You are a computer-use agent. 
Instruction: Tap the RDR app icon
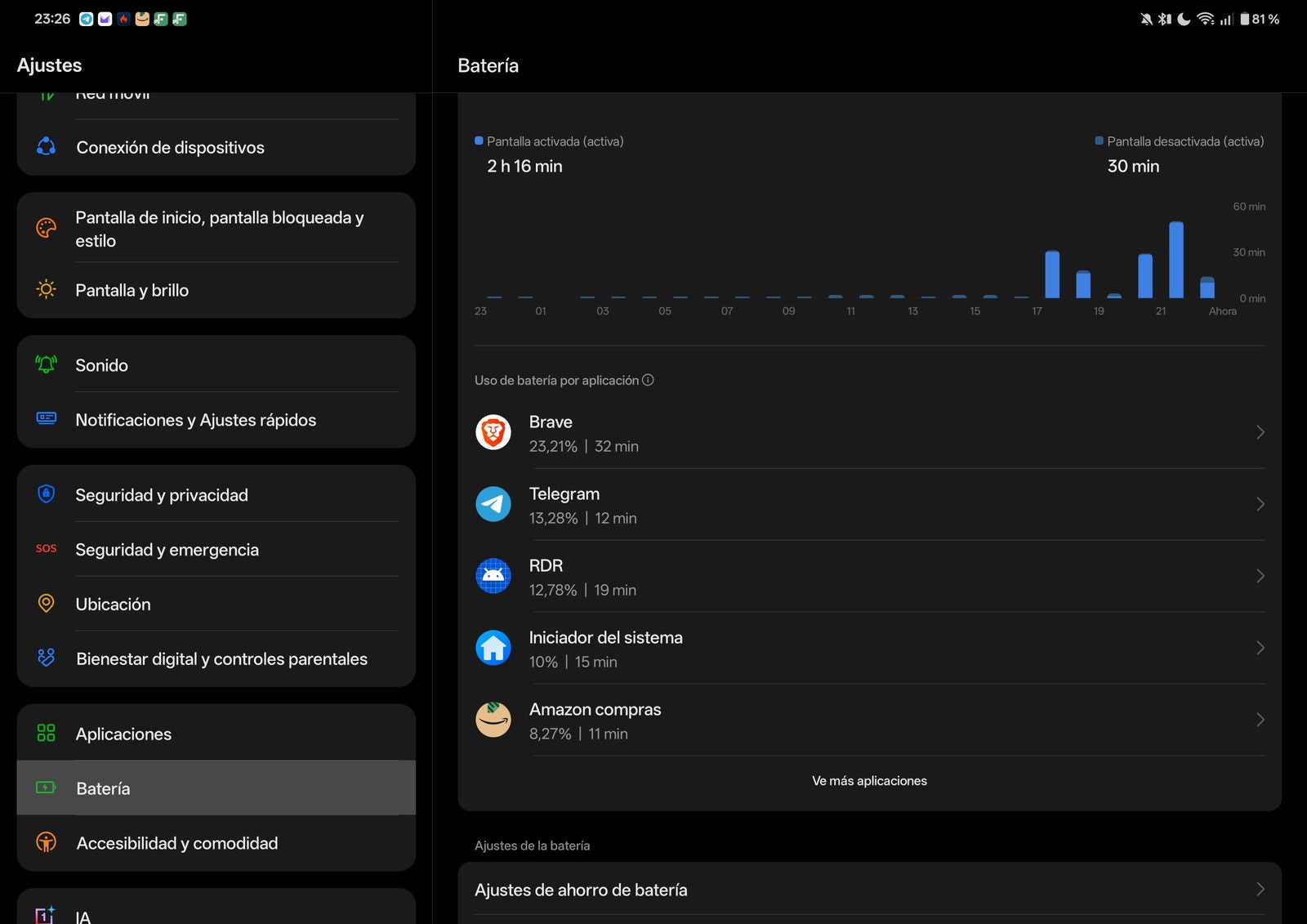[493, 577]
